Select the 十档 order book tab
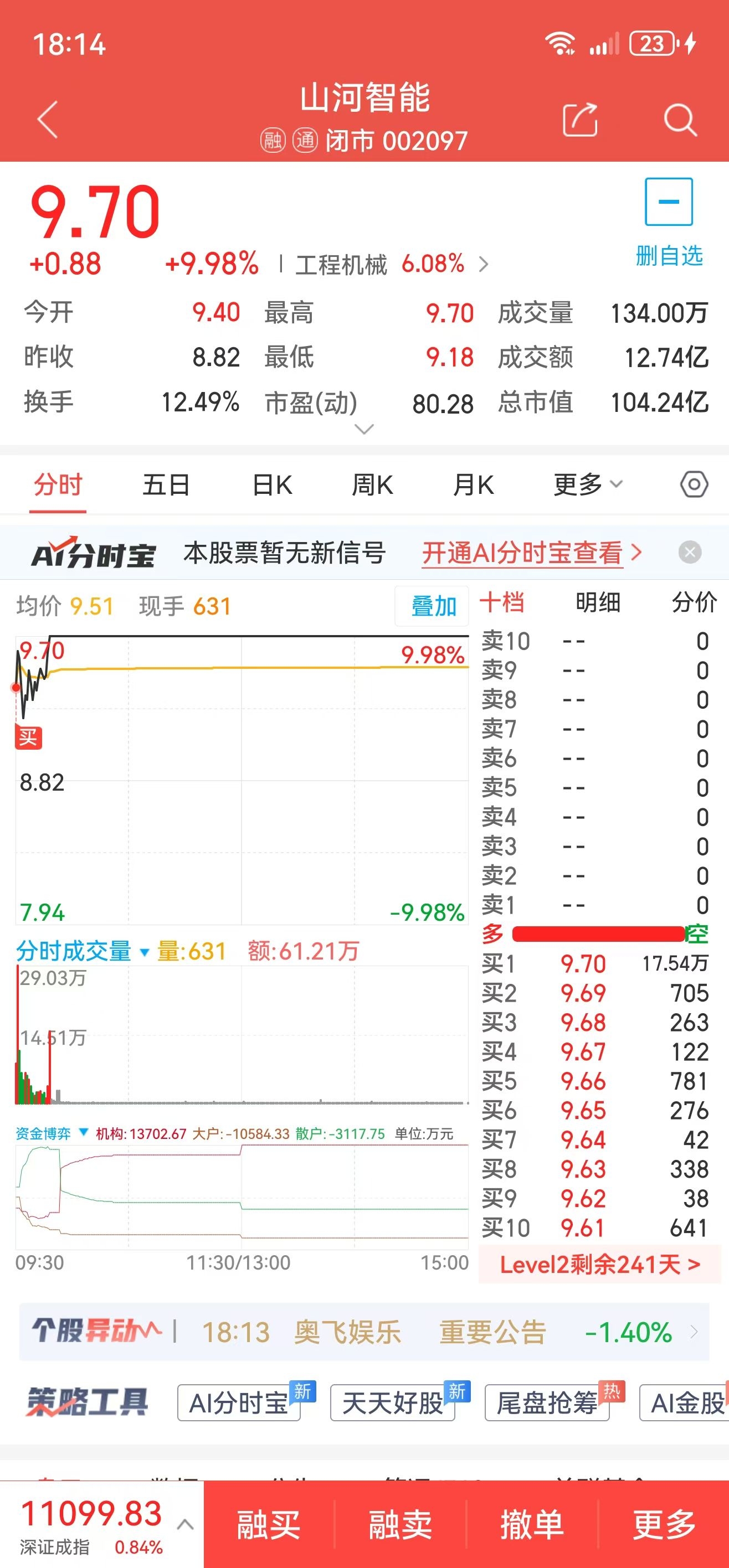 click(x=502, y=602)
